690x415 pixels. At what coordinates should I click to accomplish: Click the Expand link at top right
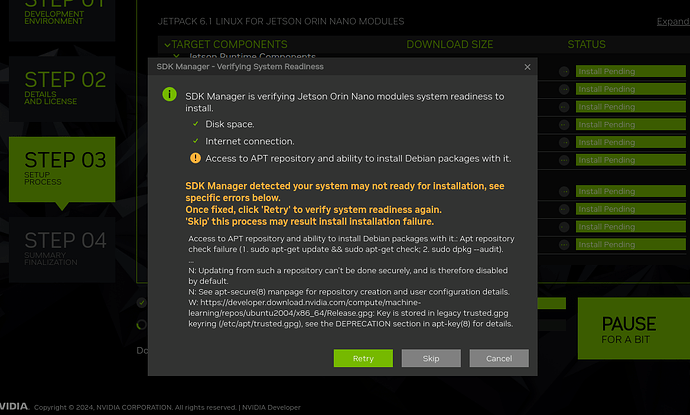tap(673, 21)
